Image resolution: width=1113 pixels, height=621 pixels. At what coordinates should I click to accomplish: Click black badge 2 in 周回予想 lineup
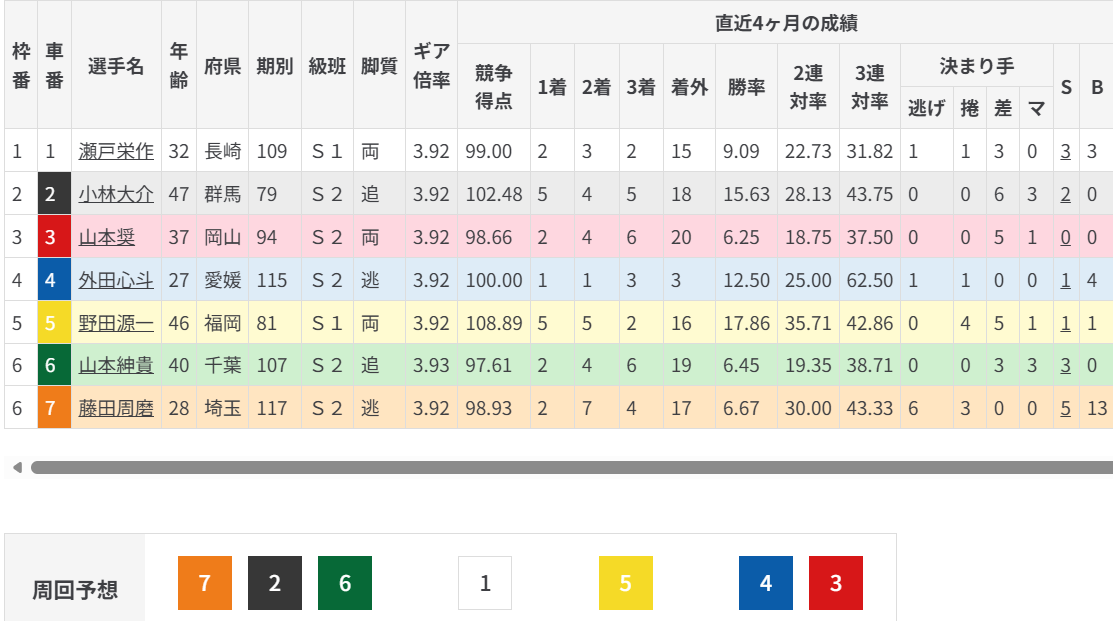coord(274,583)
